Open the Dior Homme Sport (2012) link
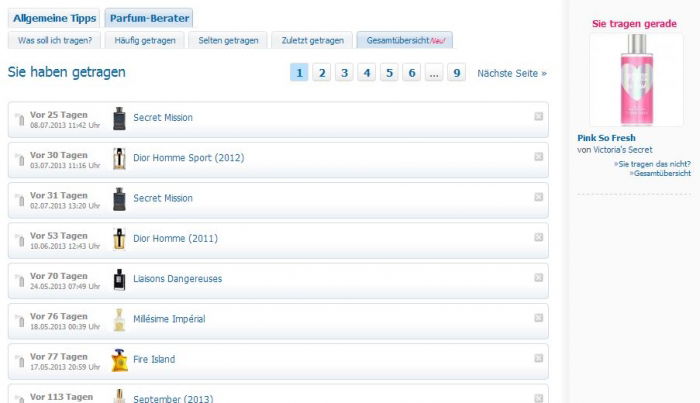This screenshot has height=403, width=700. 188,158
